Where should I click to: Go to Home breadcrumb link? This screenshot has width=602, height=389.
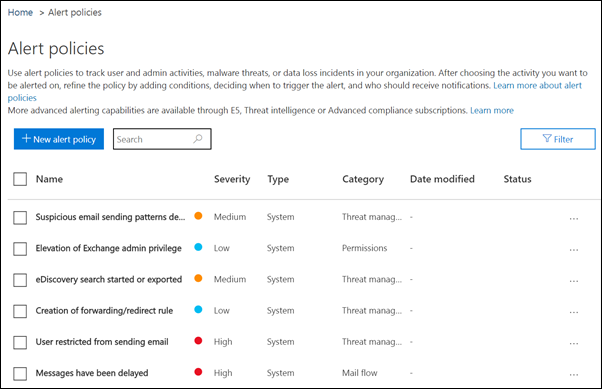20,12
